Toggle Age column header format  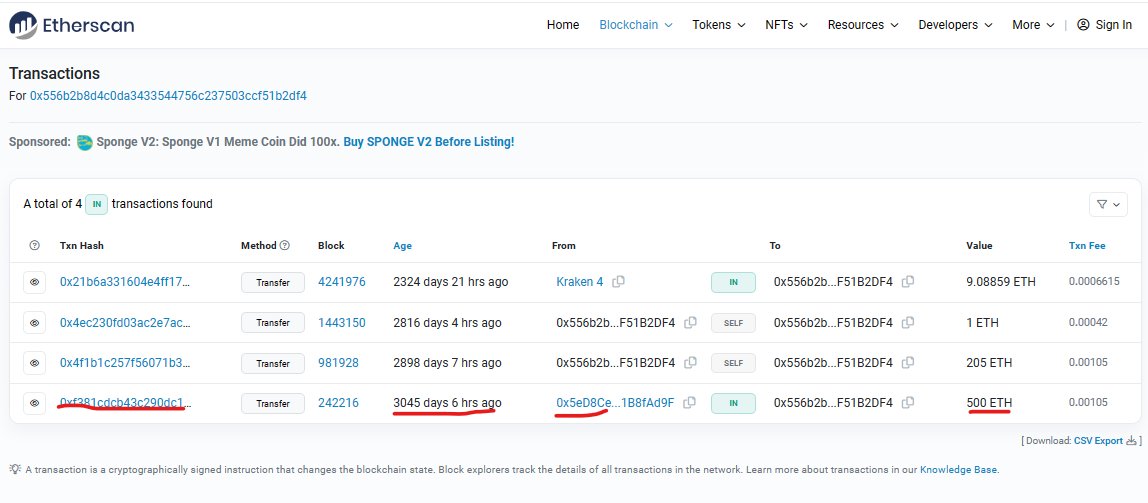pyautogui.click(x=402, y=245)
